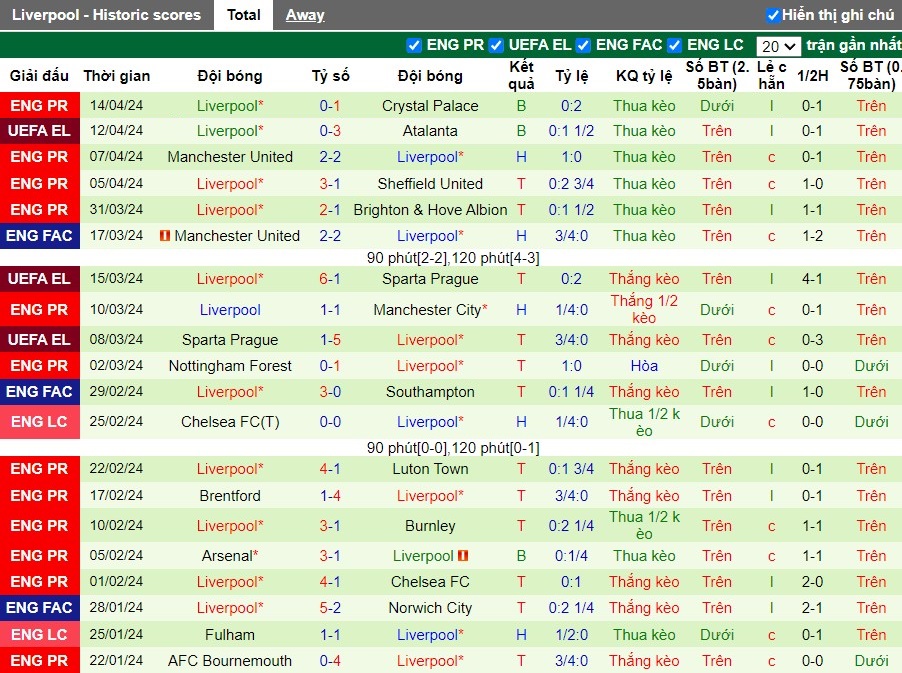Open the 20 recent matches dropdown
This screenshot has height=673, width=902.
point(778,46)
